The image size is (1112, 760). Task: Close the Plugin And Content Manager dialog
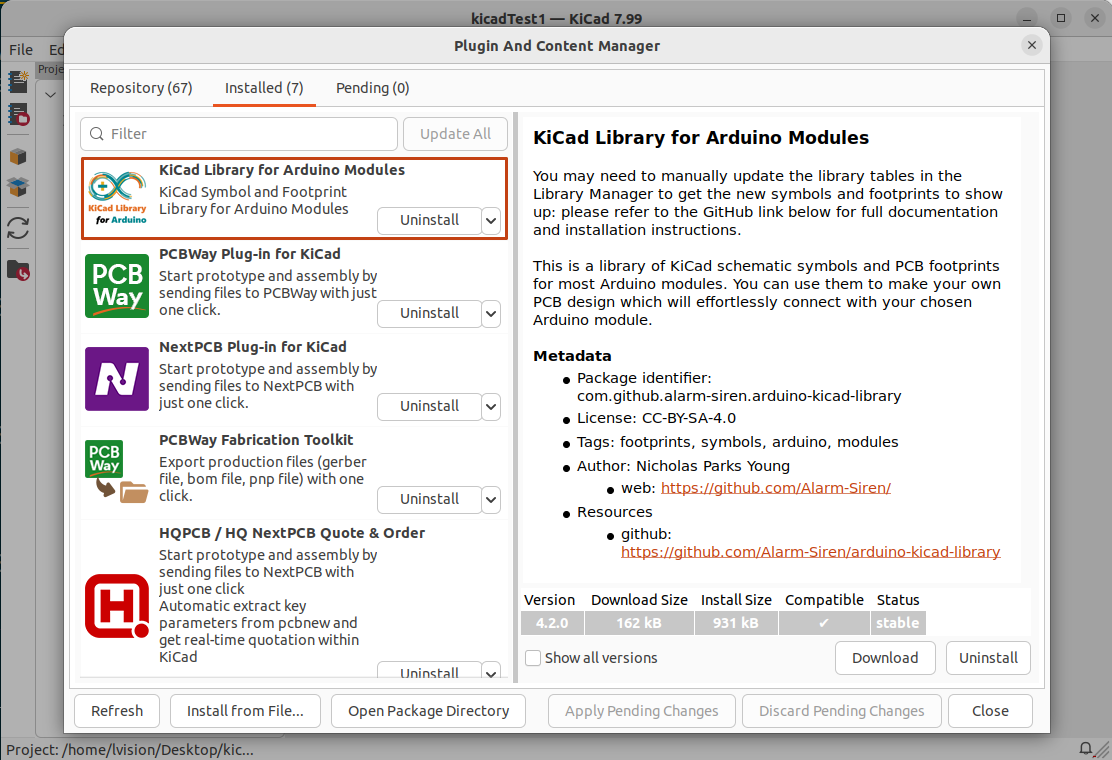[x=1032, y=45]
